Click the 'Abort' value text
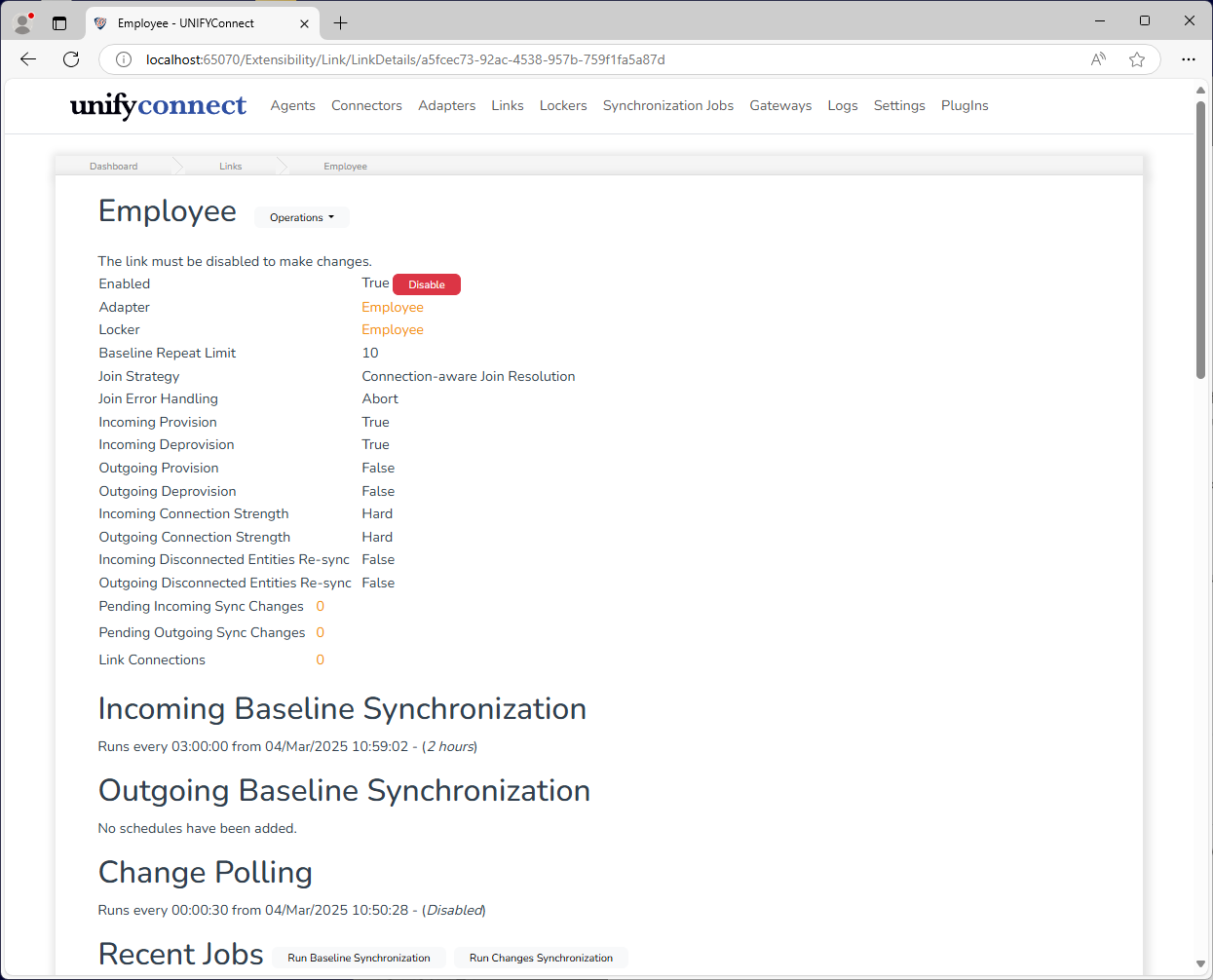 pyautogui.click(x=380, y=398)
